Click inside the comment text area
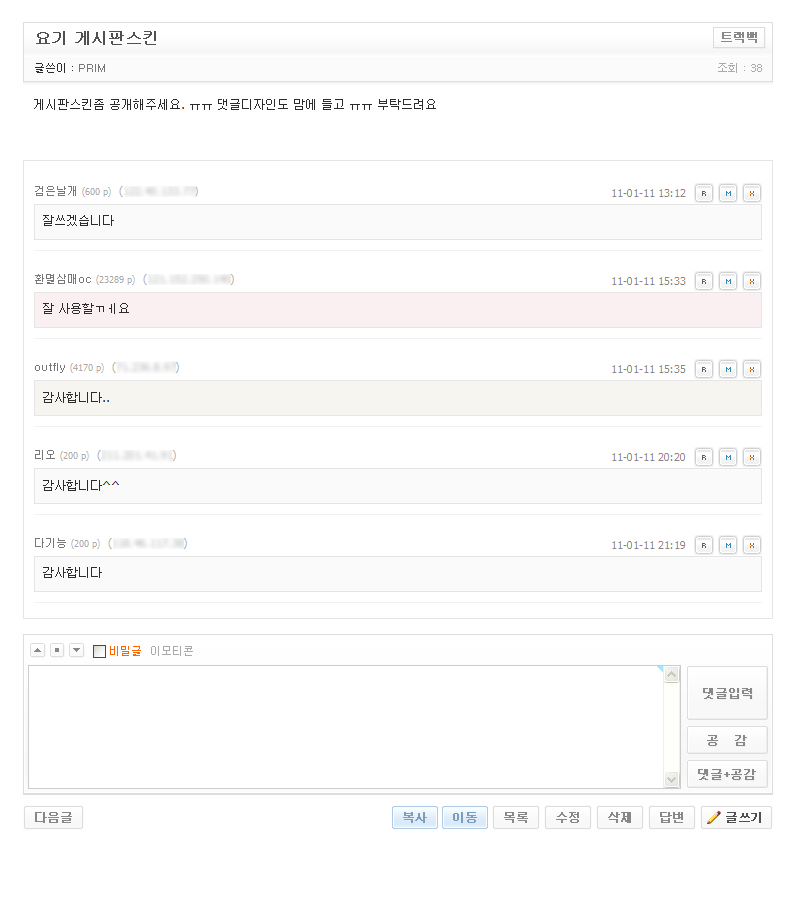Screen dimensions: 800x900 [x=345, y=727]
